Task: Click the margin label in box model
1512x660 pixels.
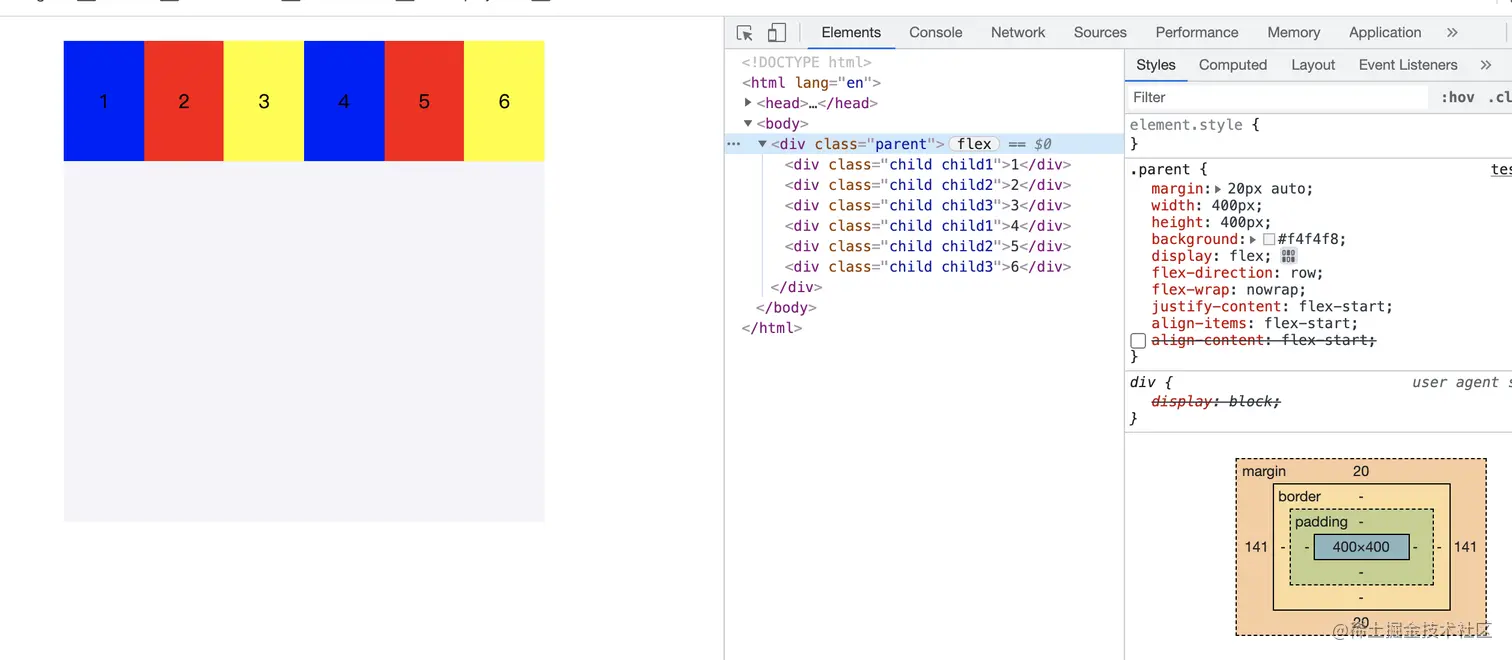Action: [x=1264, y=471]
